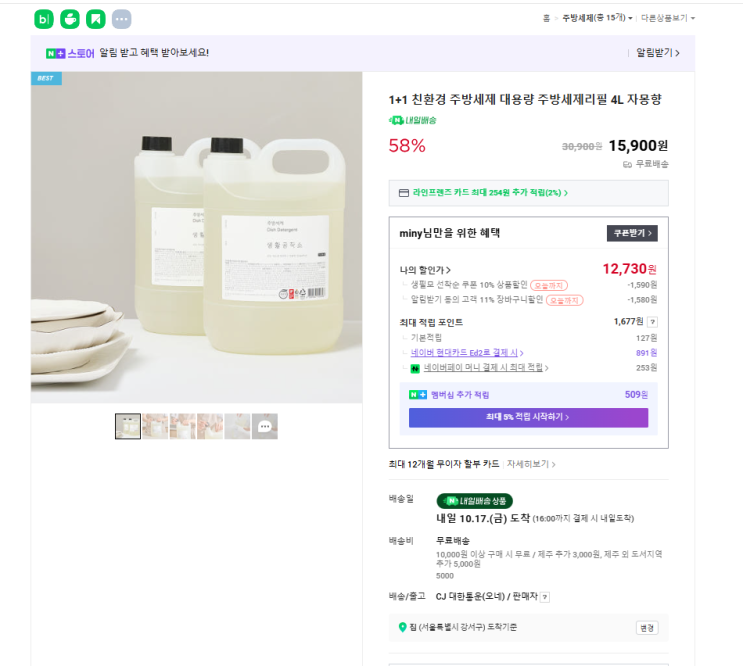
Task: Click the question mark beside 최대 적립 포인트
Action: [652, 322]
